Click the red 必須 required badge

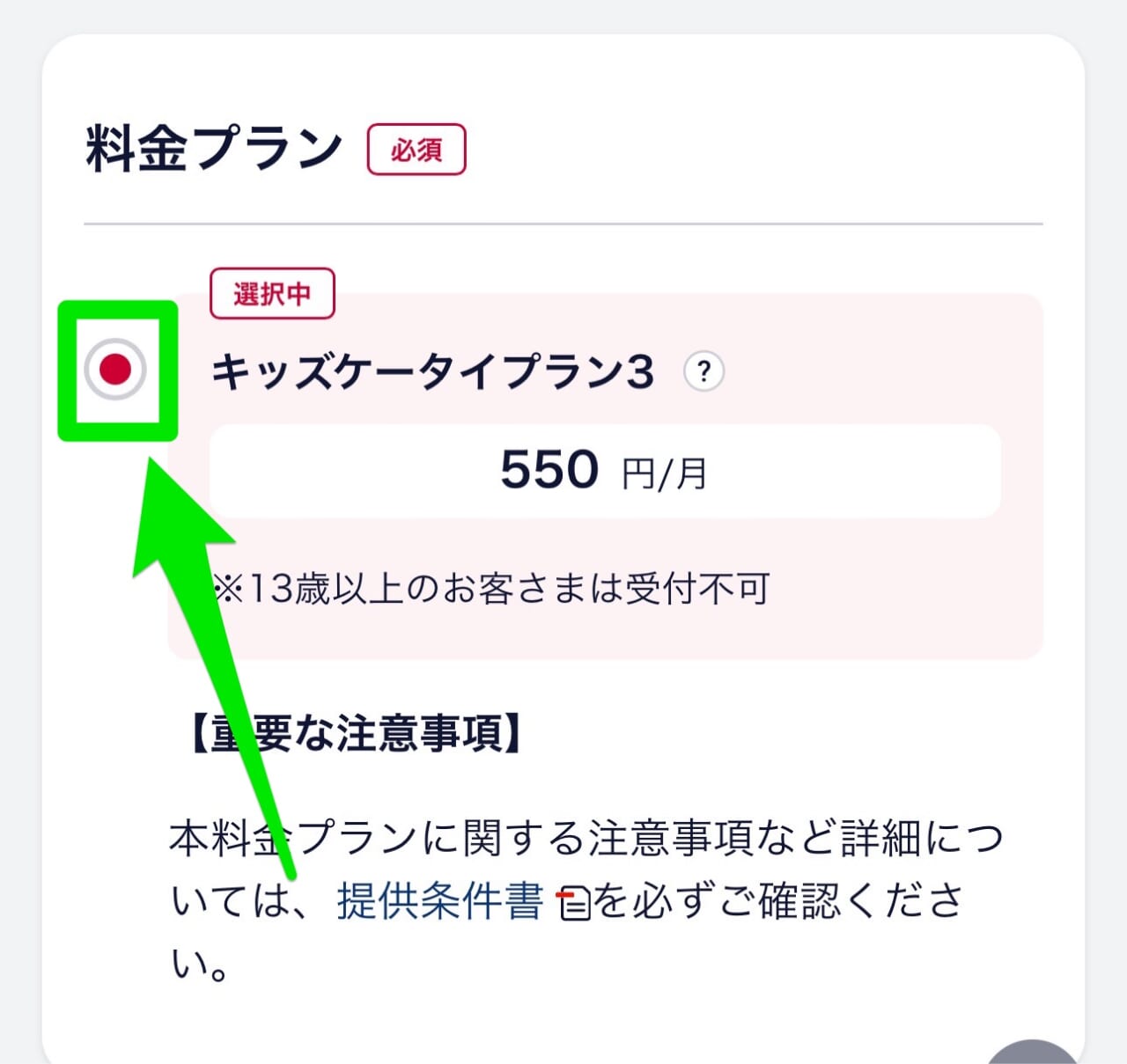416,150
